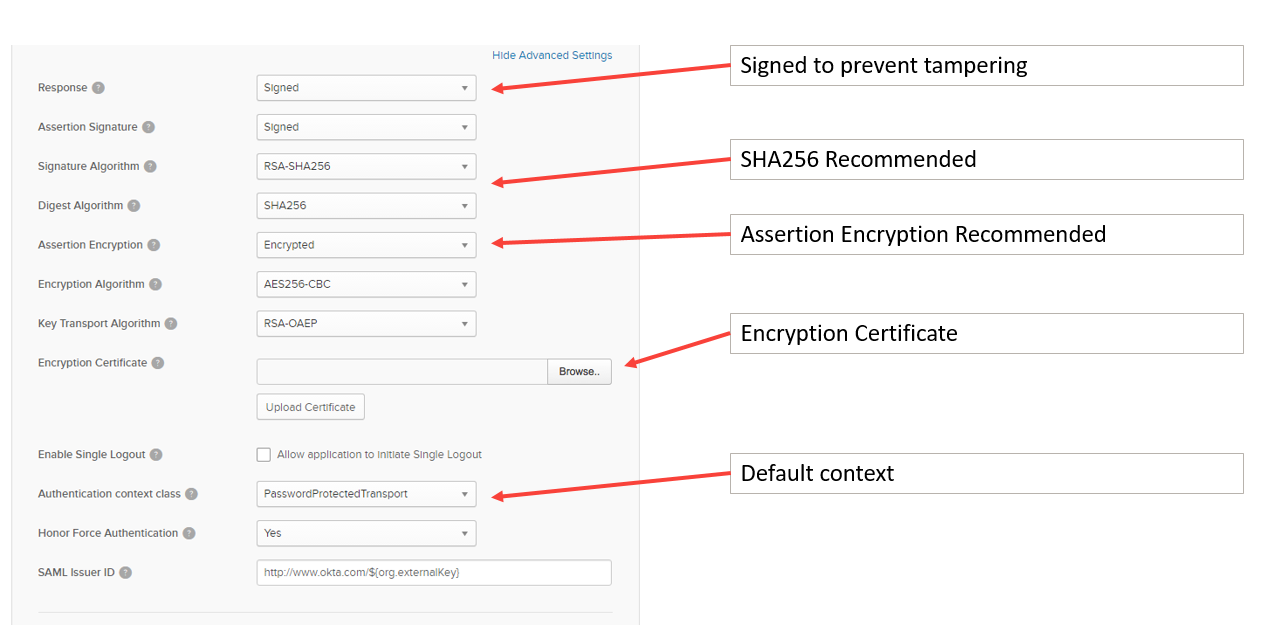1271x630 pixels.
Task: Click help icon beside Assertion Signature
Action: [x=148, y=127]
